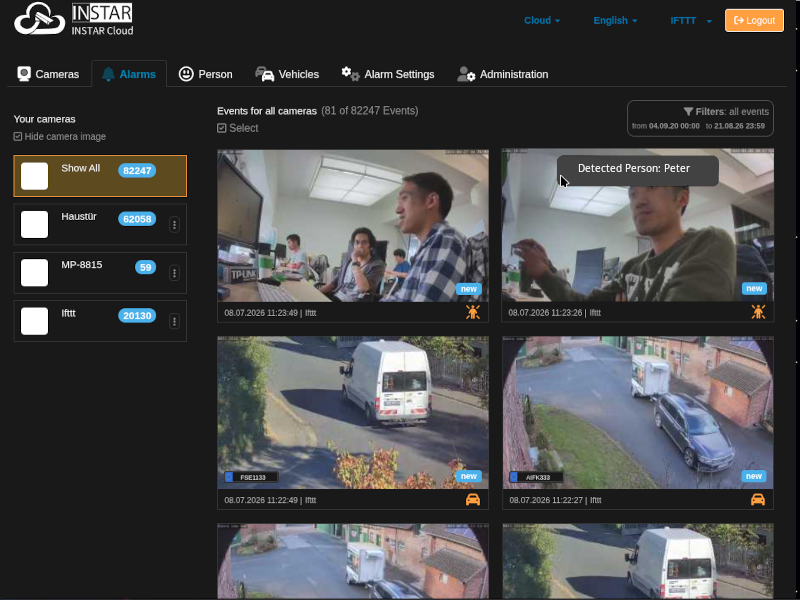Screen dimensions: 800x600
Task: Click the person detection icon on 11:23:26 event
Action: click(x=758, y=312)
